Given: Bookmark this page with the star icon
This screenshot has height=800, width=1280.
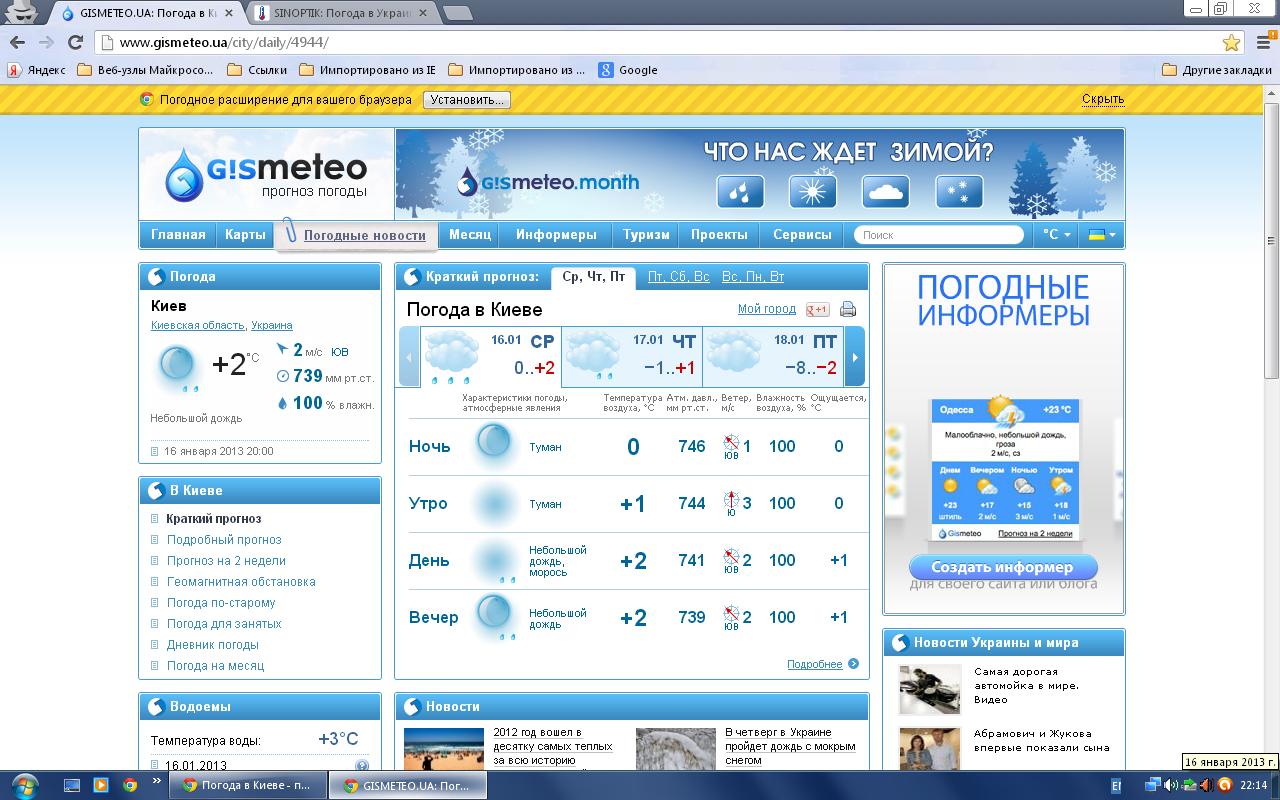Looking at the screenshot, I should 1232,42.
